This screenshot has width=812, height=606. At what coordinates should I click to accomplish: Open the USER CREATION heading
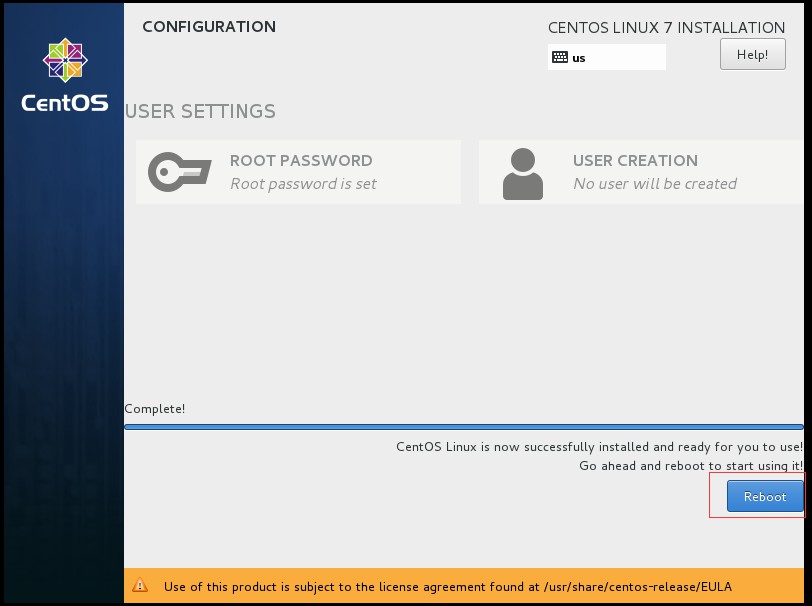[635, 161]
